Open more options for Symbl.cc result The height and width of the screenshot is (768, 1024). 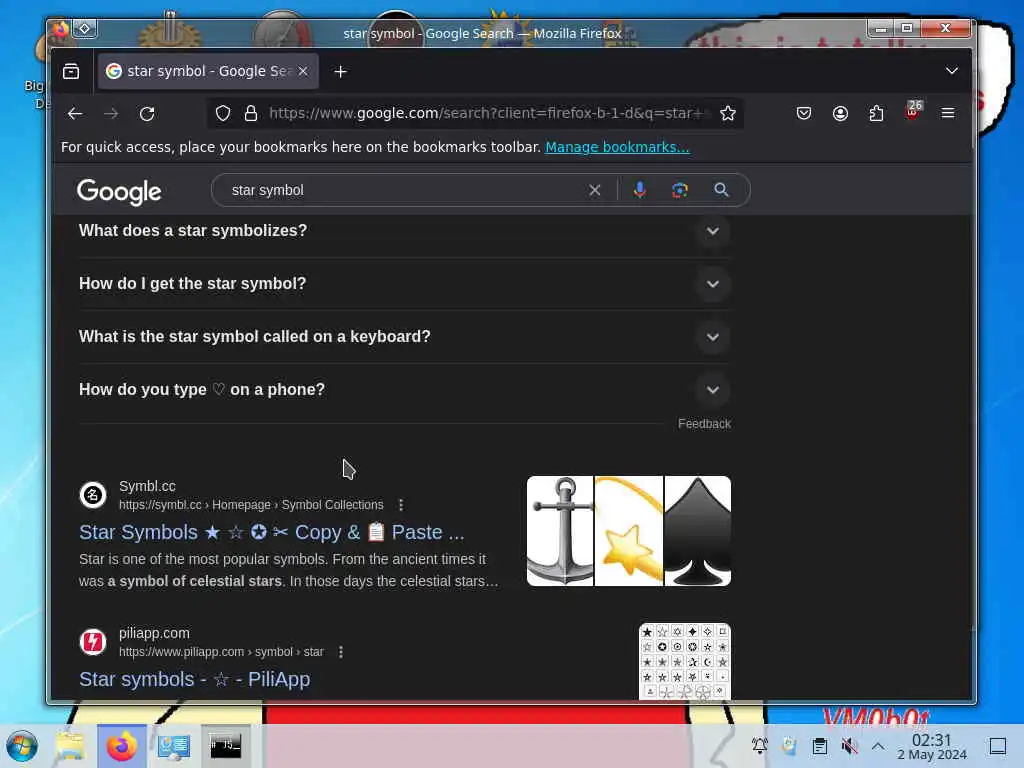tap(401, 505)
